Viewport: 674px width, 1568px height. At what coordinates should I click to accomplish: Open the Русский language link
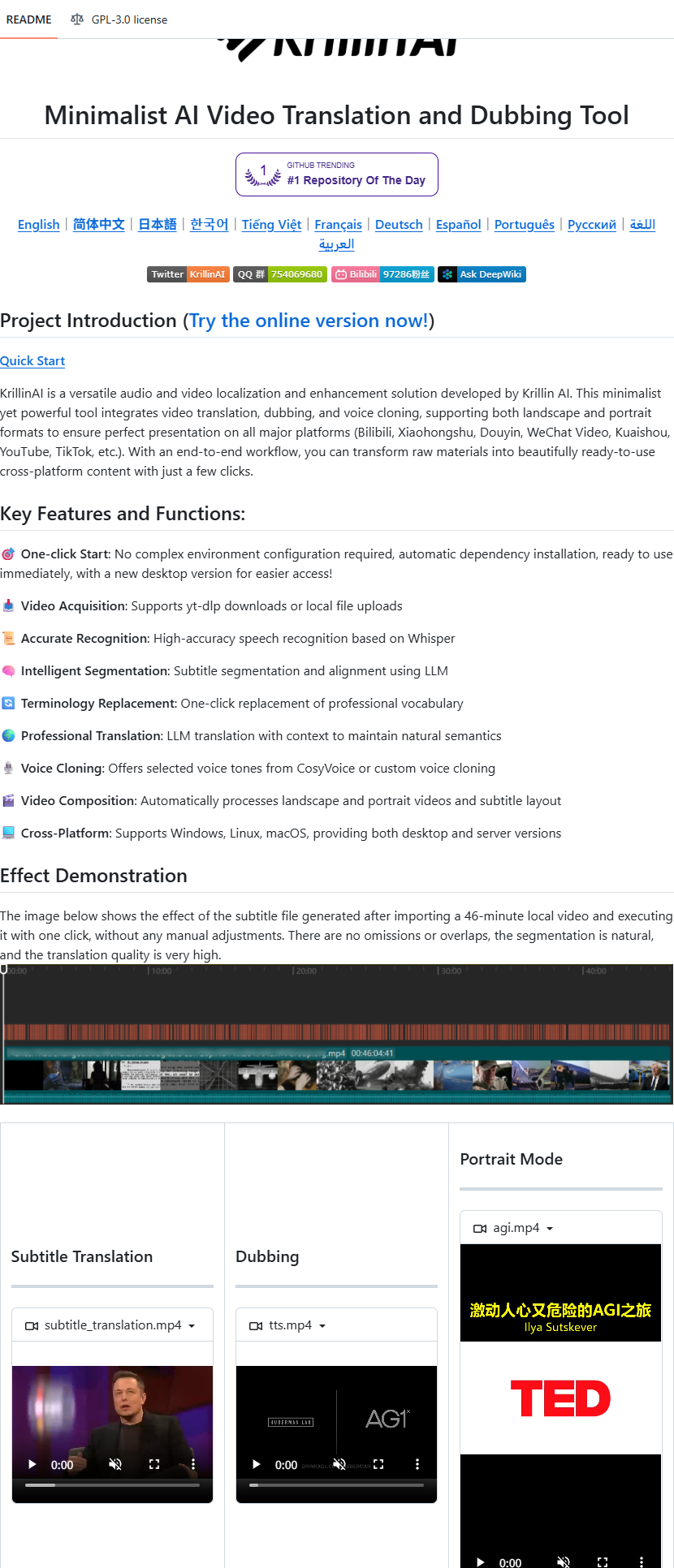592,224
